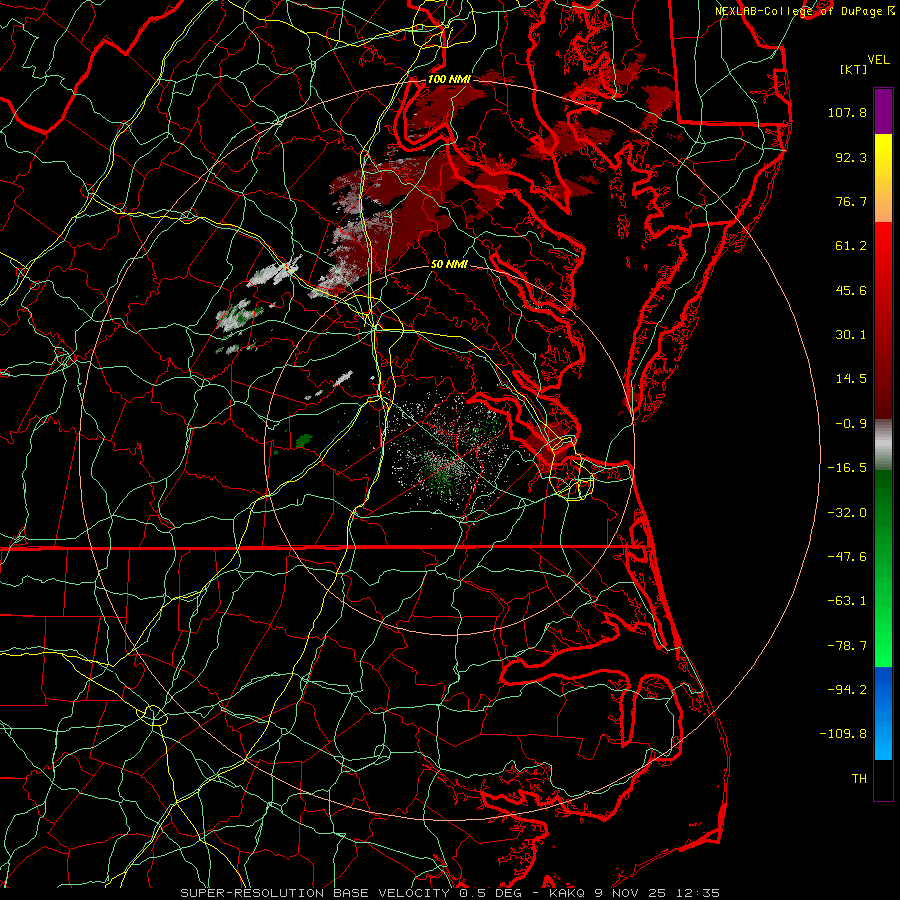Viewport: 900px width, 900px height.
Task: Click the -63.1 velocity scale value
Action: point(847,601)
